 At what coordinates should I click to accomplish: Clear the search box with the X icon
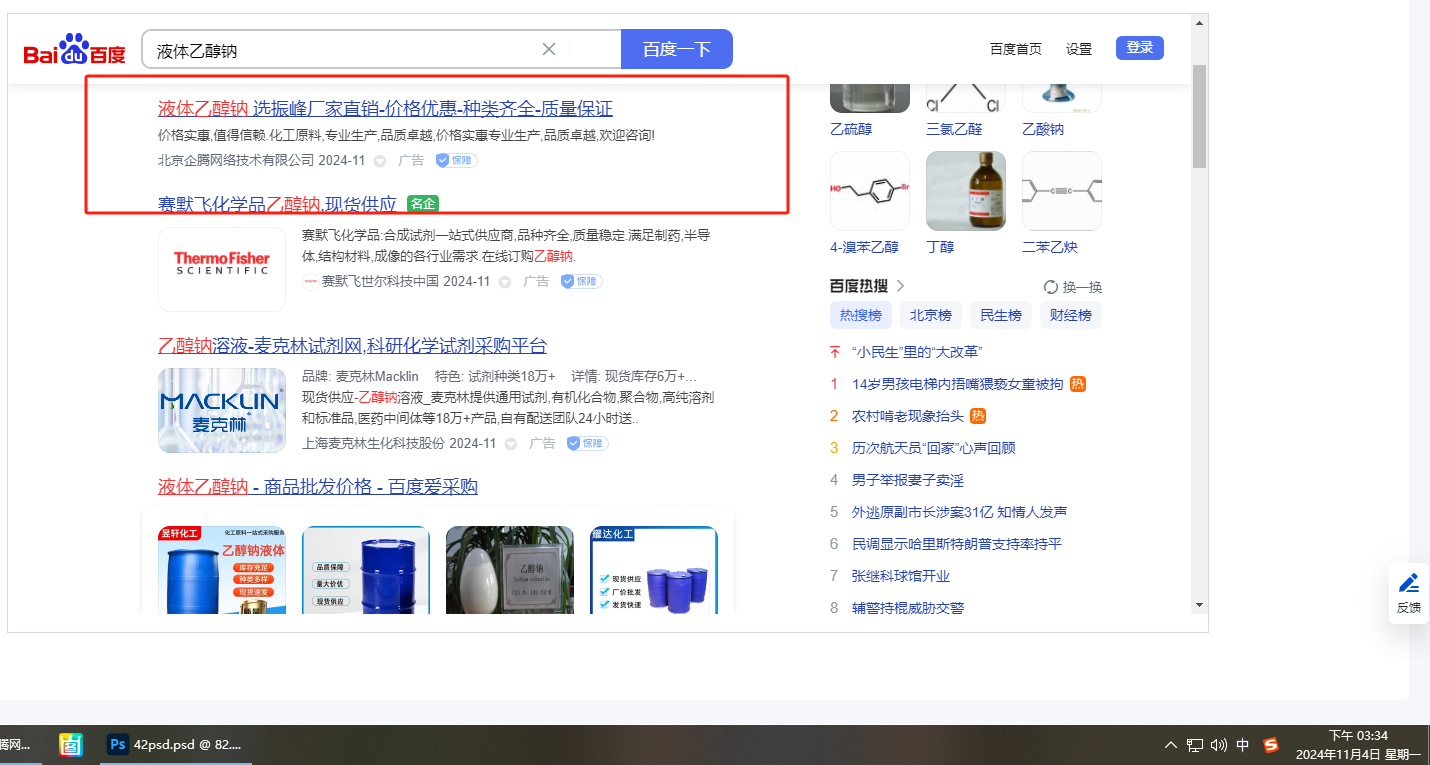[549, 49]
